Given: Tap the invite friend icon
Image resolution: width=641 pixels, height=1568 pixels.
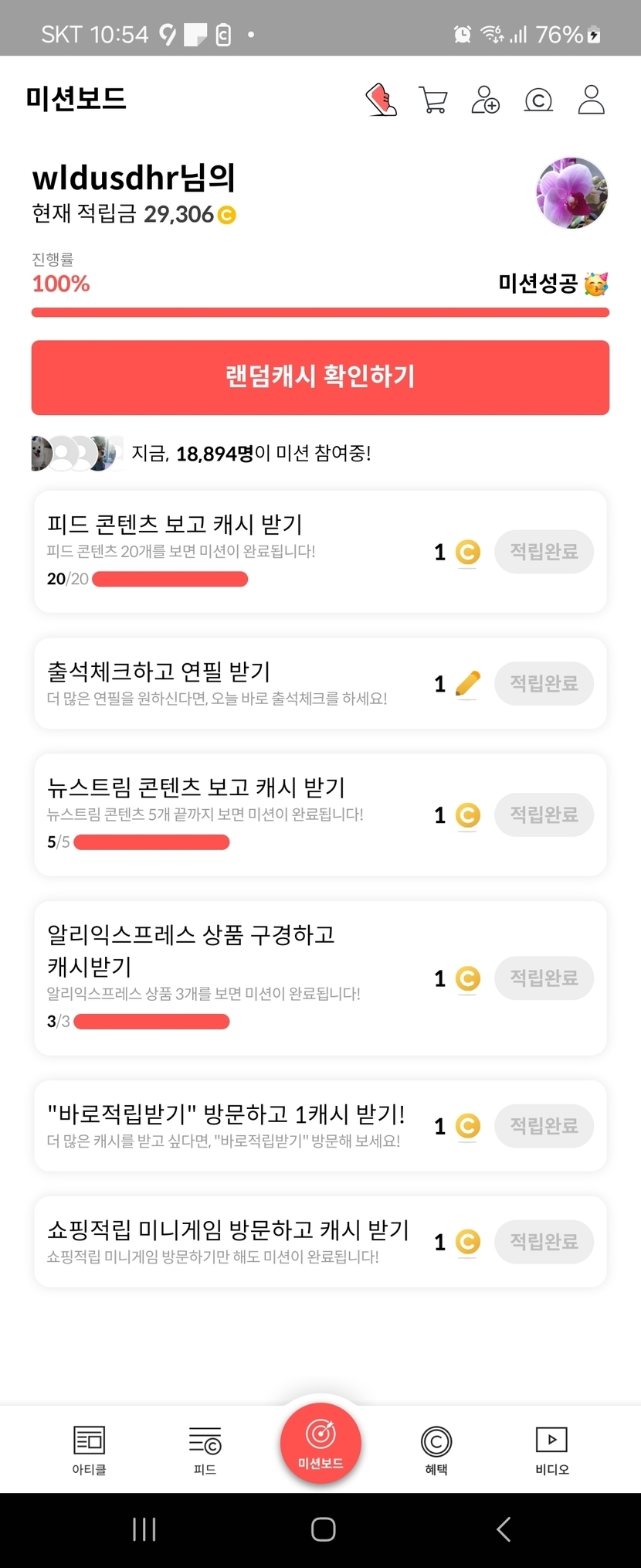Looking at the screenshot, I should pos(485,100).
